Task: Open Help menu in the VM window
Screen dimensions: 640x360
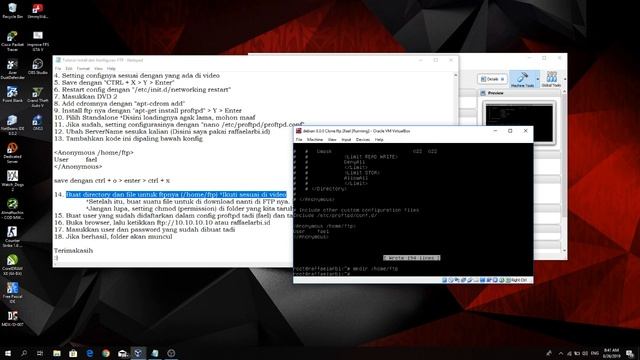Action: coord(379,140)
